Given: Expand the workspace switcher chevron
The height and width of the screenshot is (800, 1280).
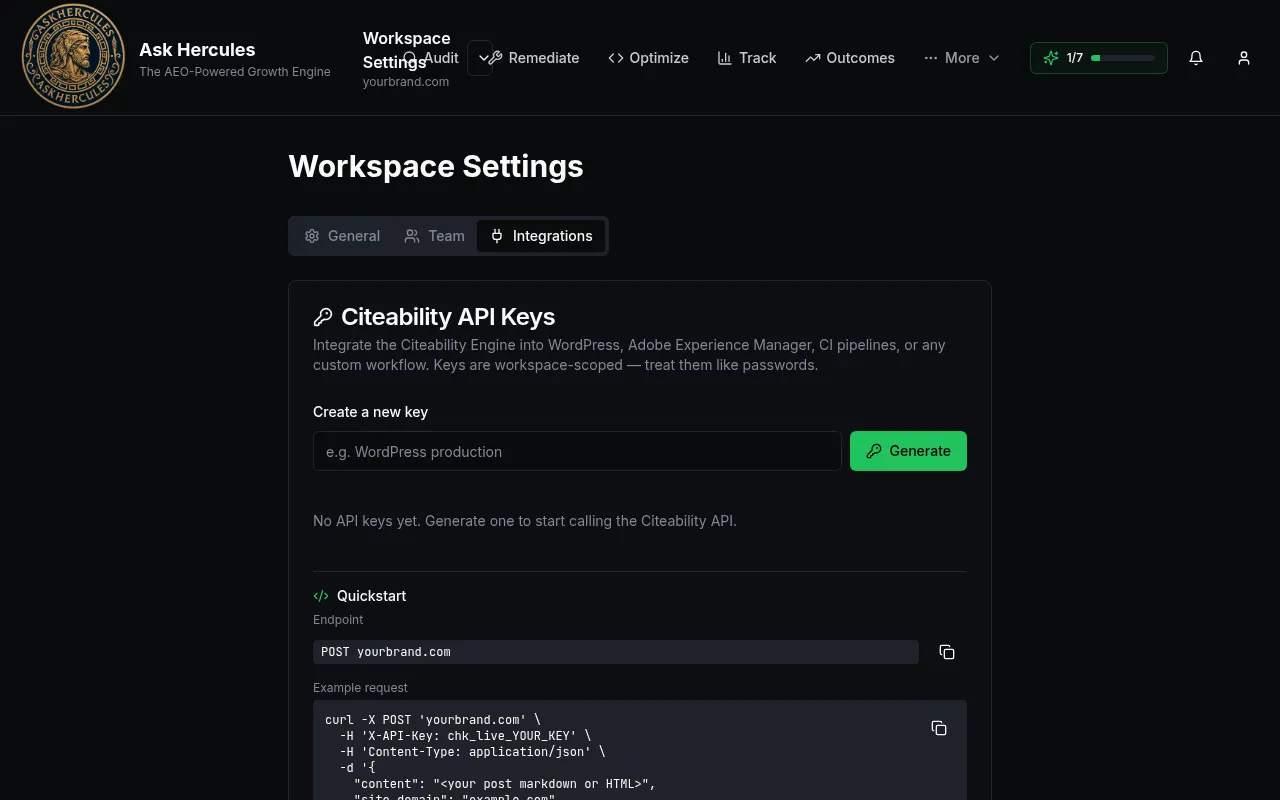Looking at the screenshot, I should (x=482, y=58).
